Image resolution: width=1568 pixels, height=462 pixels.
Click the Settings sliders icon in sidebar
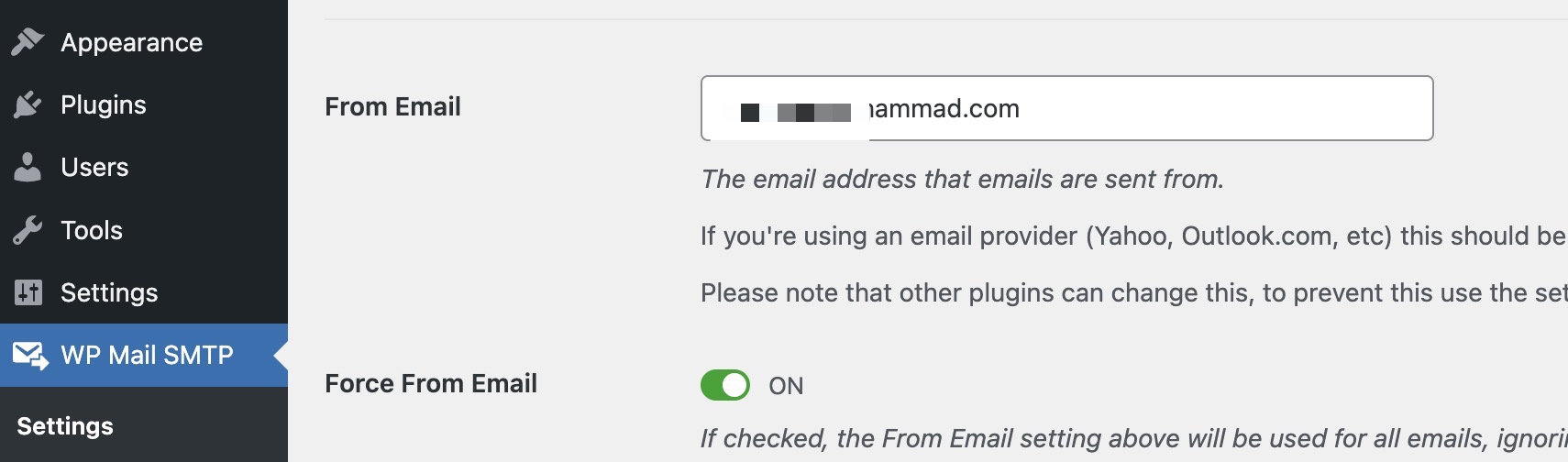click(x=28, y=292)
